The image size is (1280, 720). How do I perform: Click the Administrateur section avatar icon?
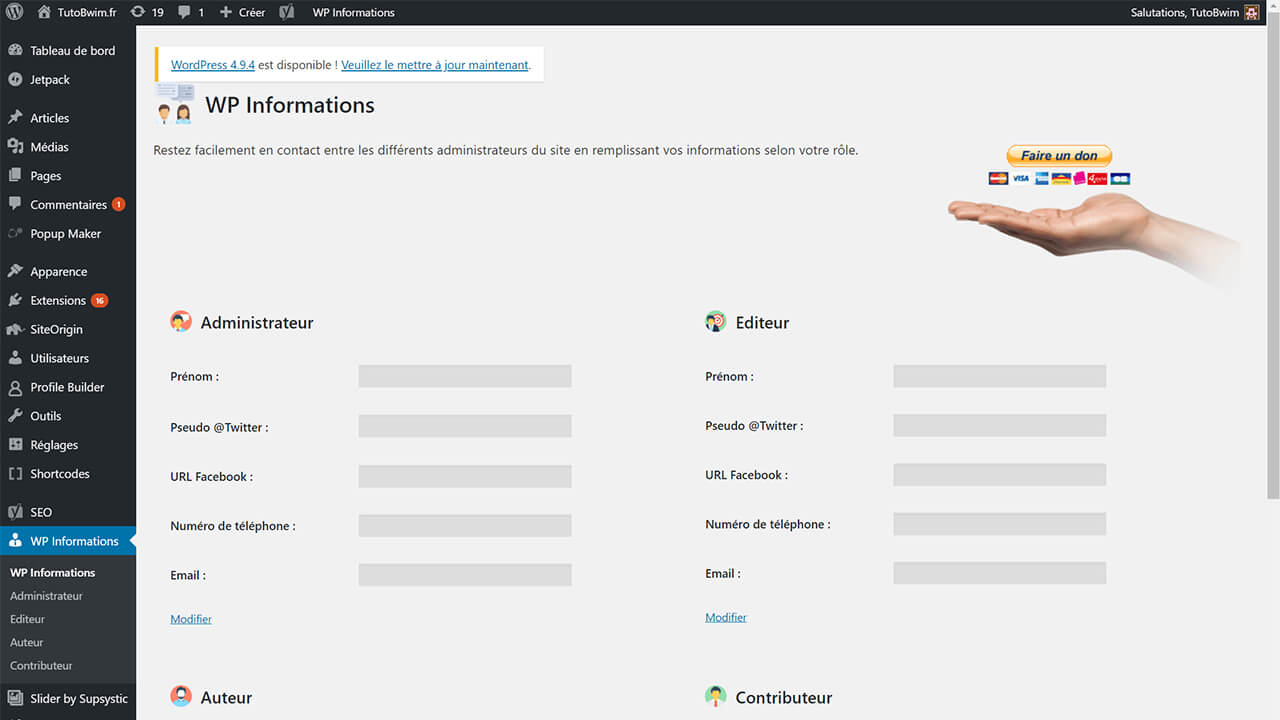[181, 321]
